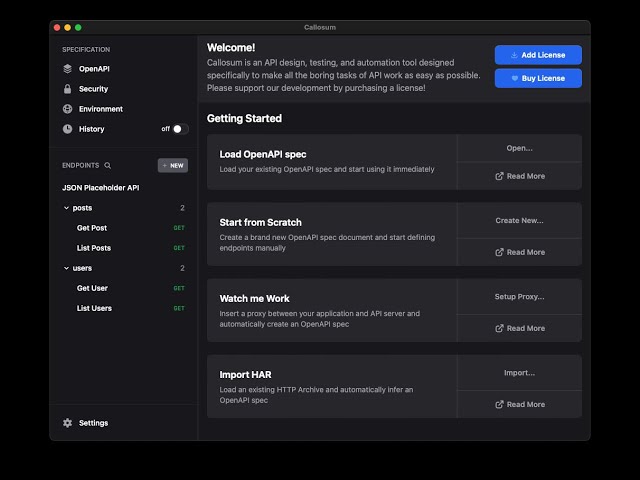Click the download icon on Add License

point(514,55)
